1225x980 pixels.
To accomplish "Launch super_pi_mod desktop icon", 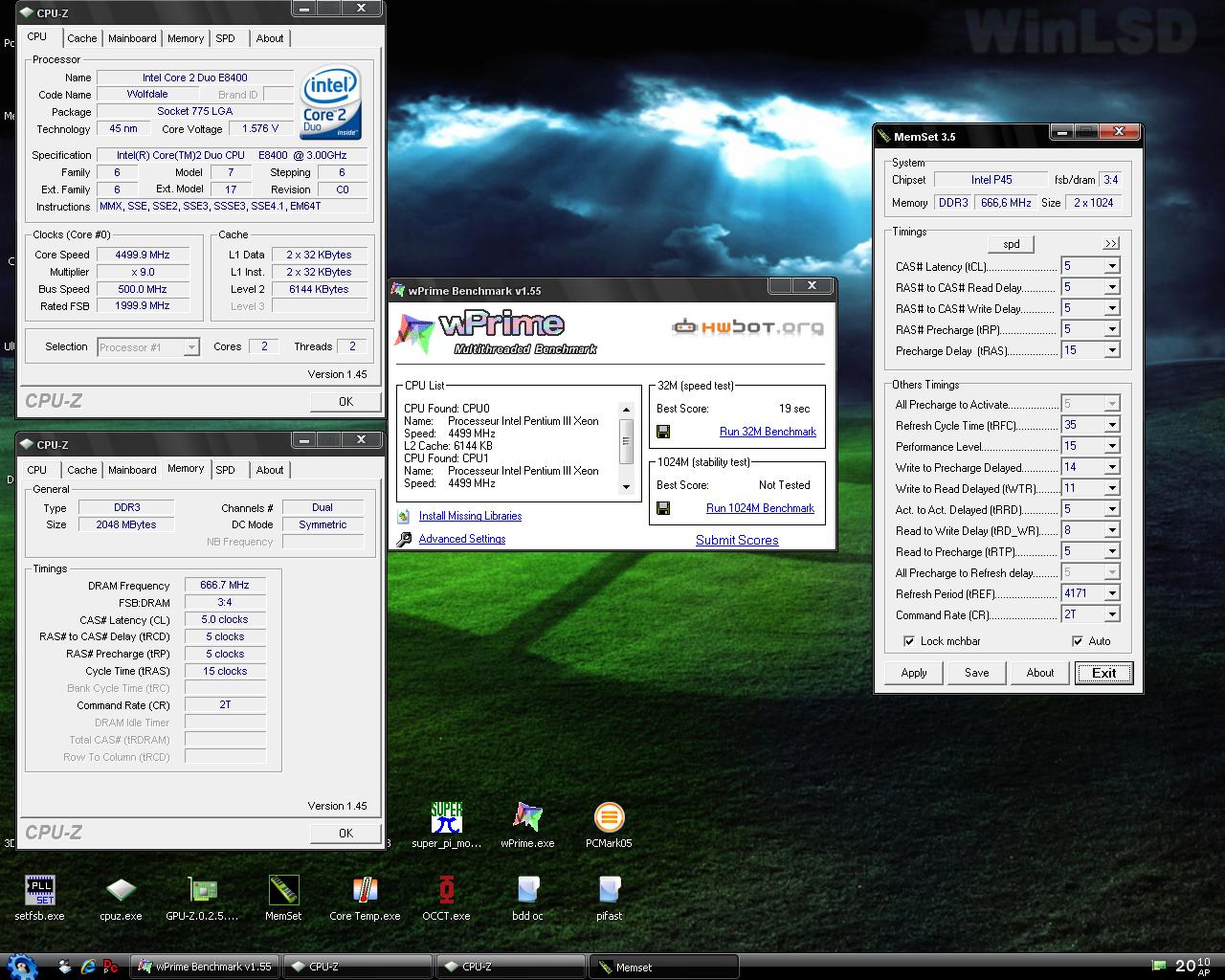I will (x=446, y=817).
